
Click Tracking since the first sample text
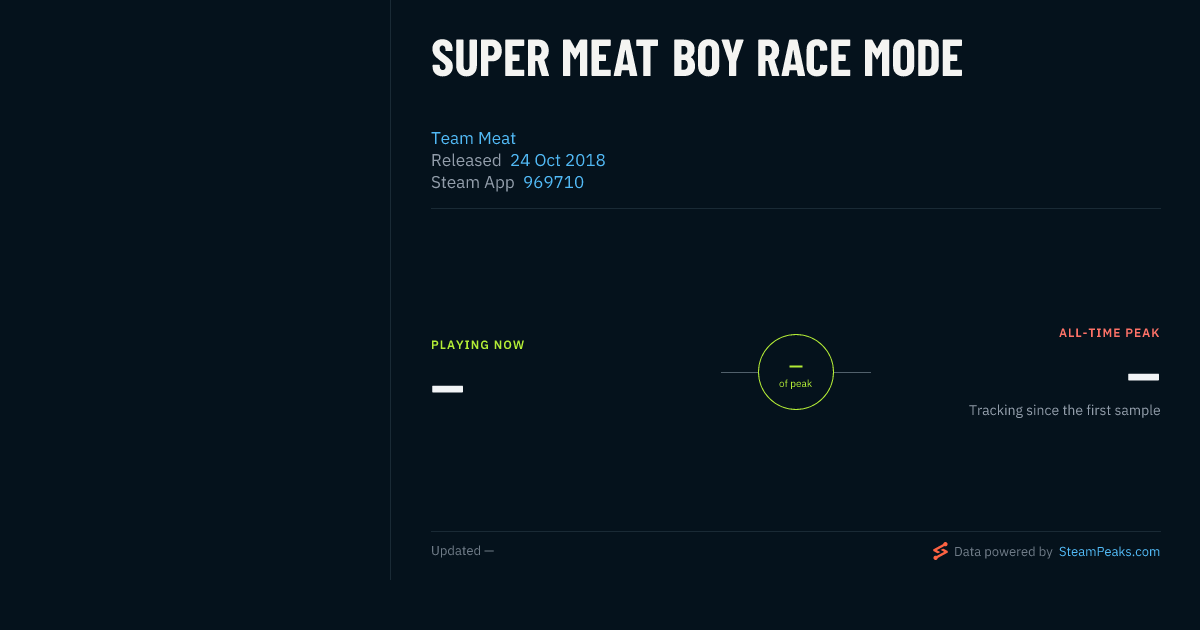pos(1064,410)
